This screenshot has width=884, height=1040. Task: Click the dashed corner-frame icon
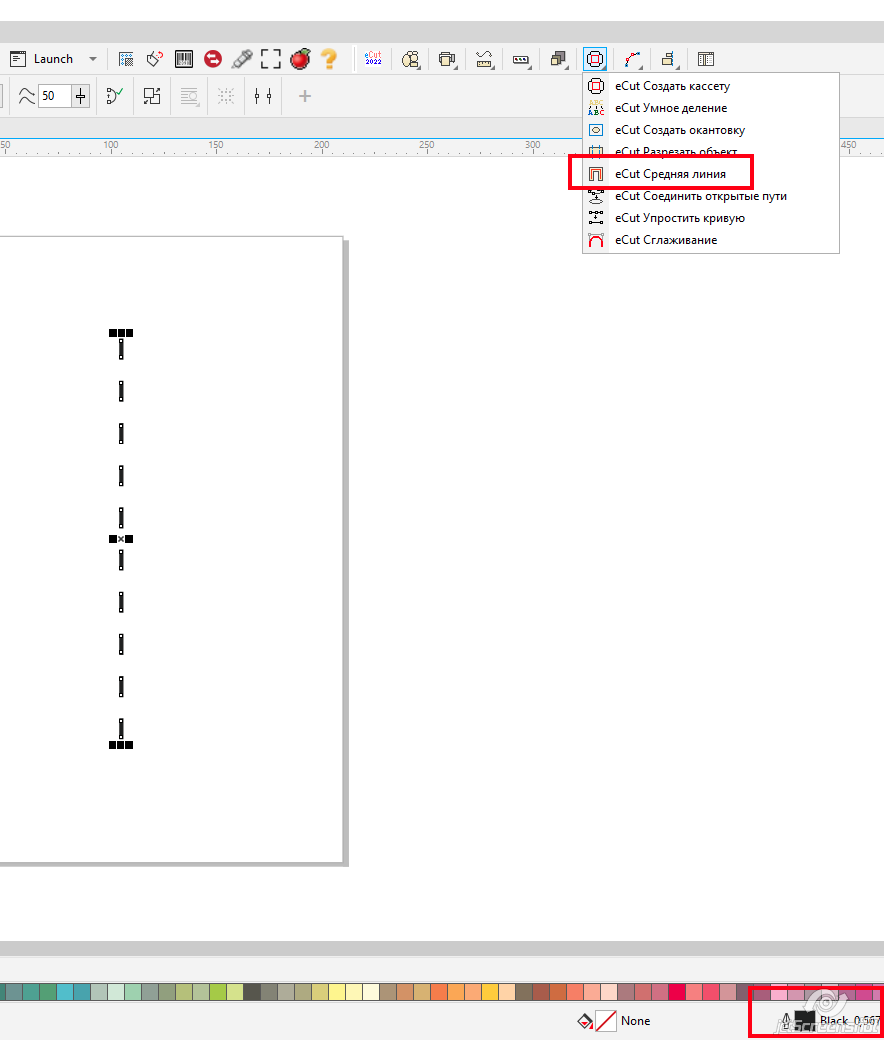[271, 59]
